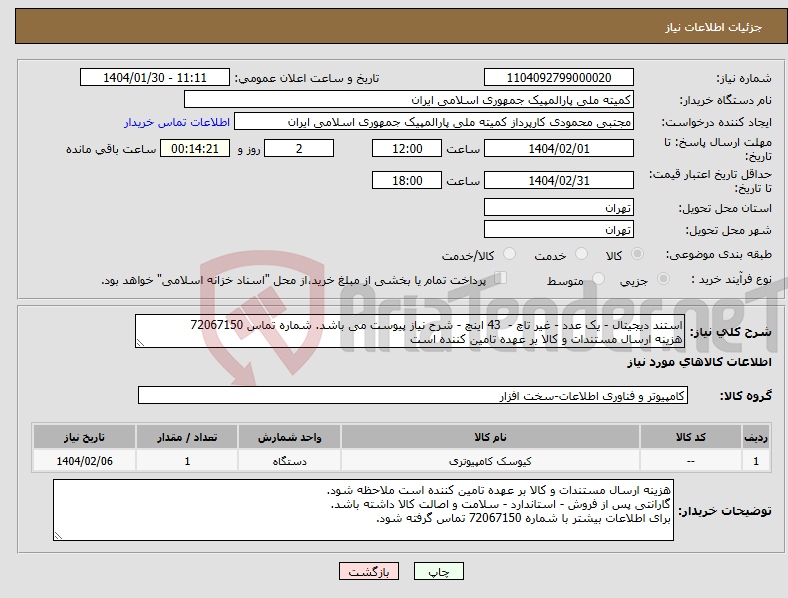Click the نام دستگاه خریدار field
788x598 pixels.
pos(409,100)
